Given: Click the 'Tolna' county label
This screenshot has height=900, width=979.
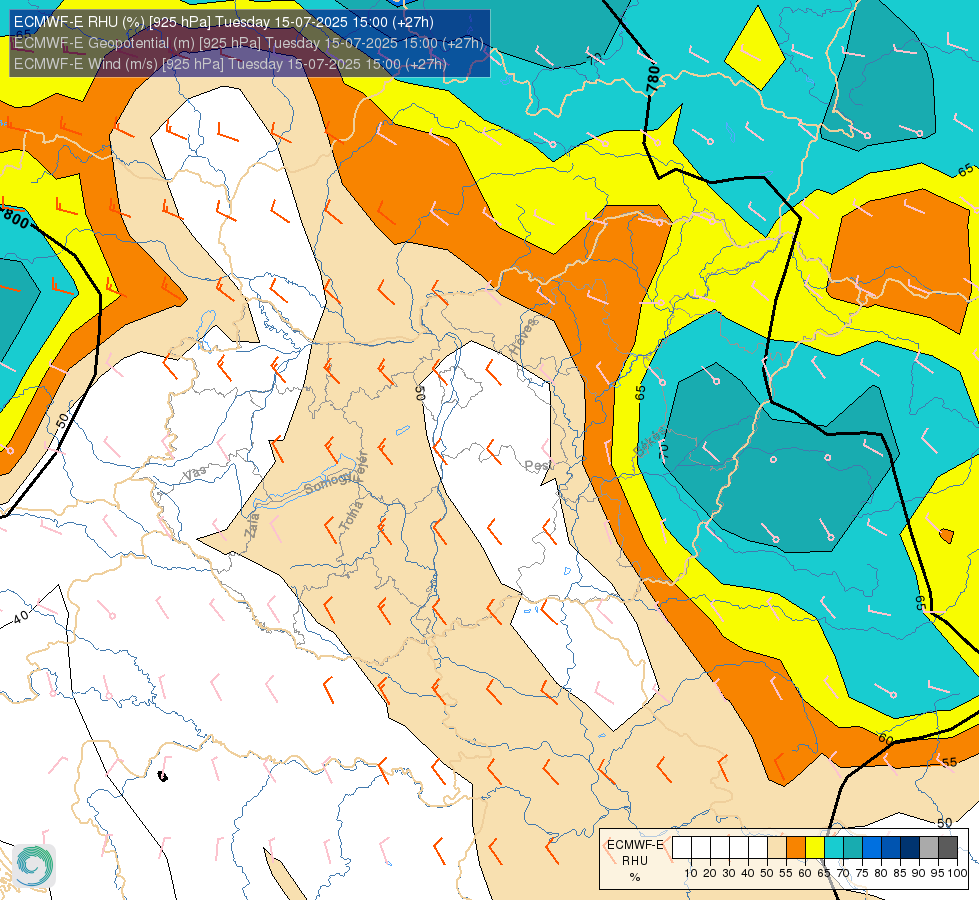Looking at the screenshot, I should click(351, 517).
